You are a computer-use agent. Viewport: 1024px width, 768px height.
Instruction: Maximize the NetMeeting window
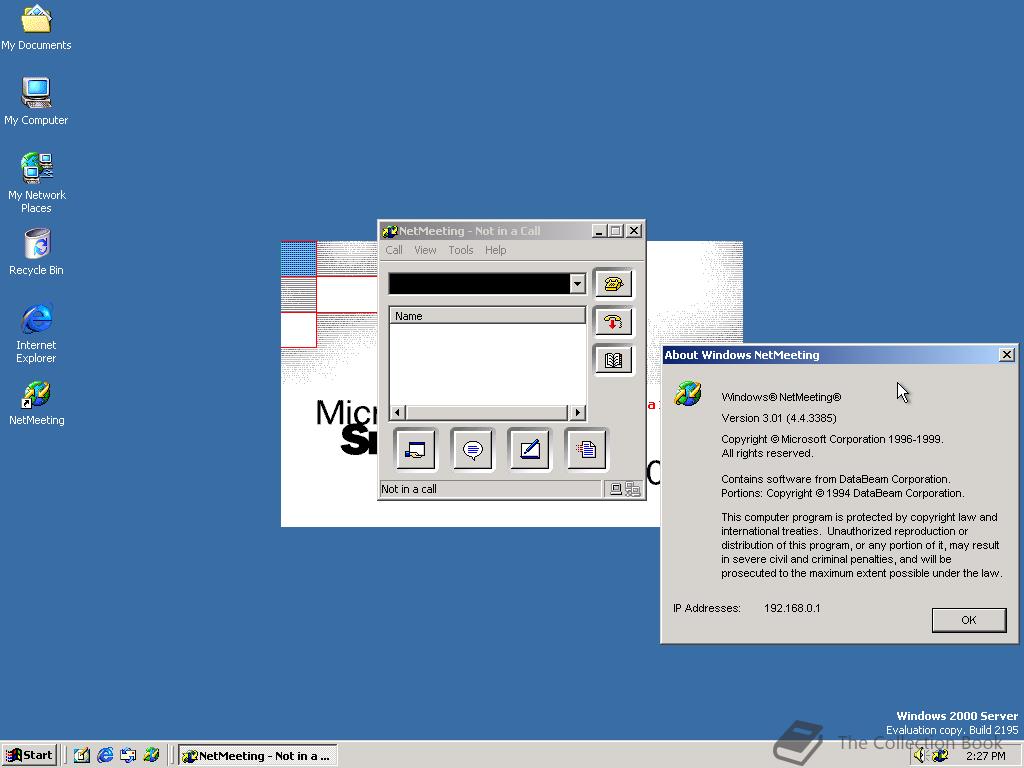(615, 231)
